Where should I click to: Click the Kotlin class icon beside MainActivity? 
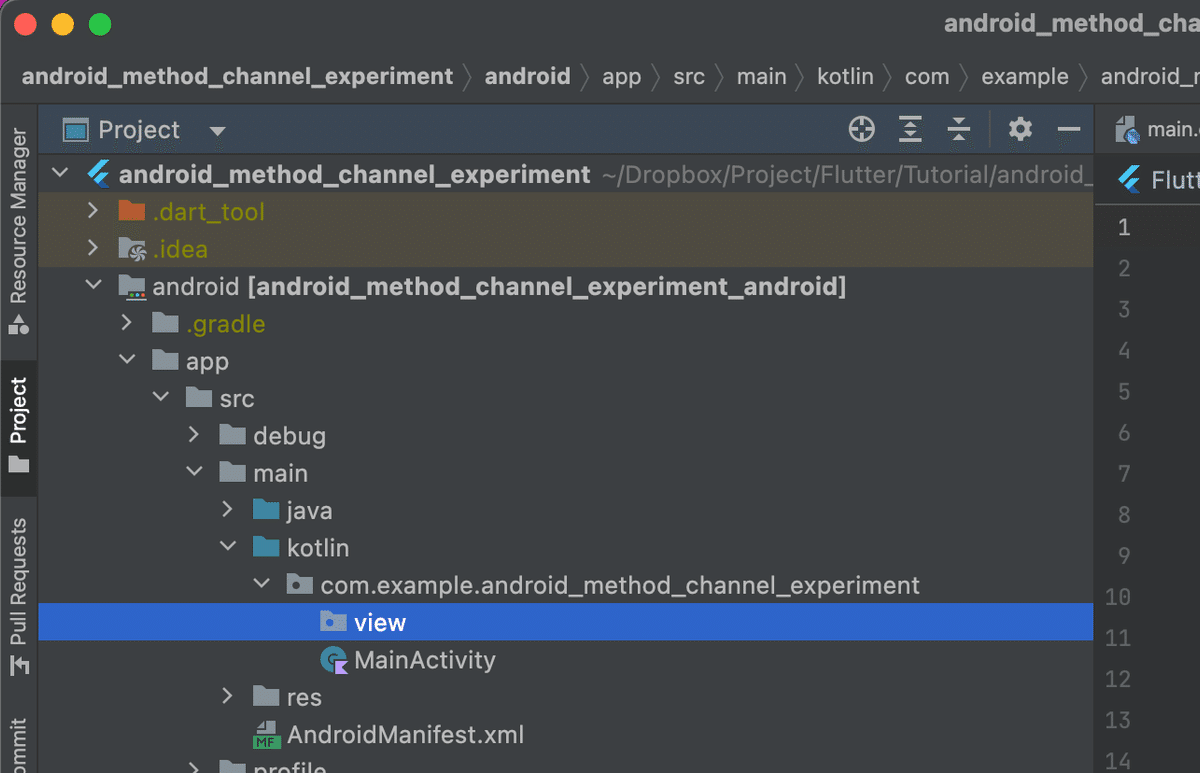pyautogui.click(x=333, y=659)
